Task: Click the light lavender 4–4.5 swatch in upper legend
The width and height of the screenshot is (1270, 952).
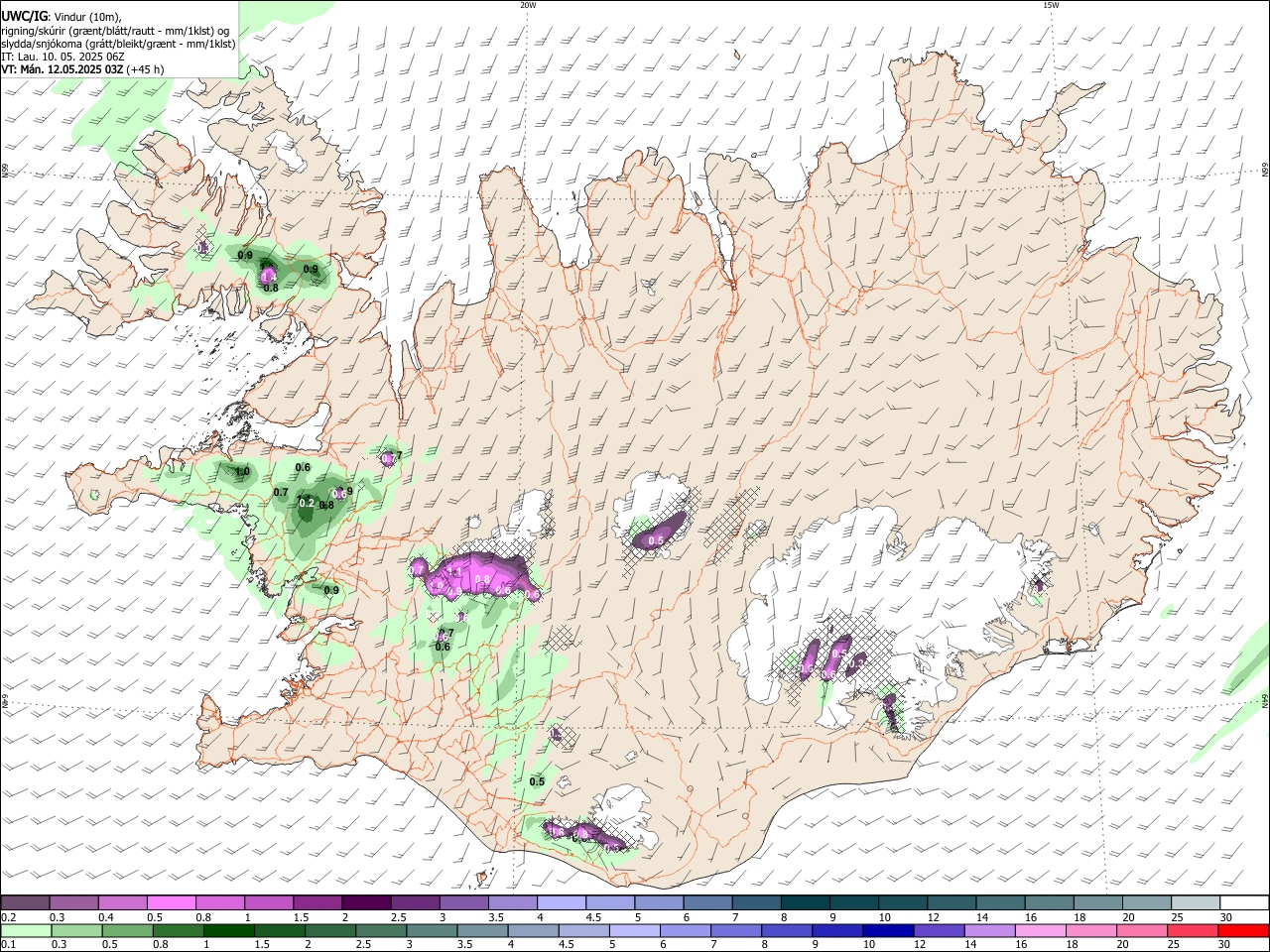Action: coord(562,902)
